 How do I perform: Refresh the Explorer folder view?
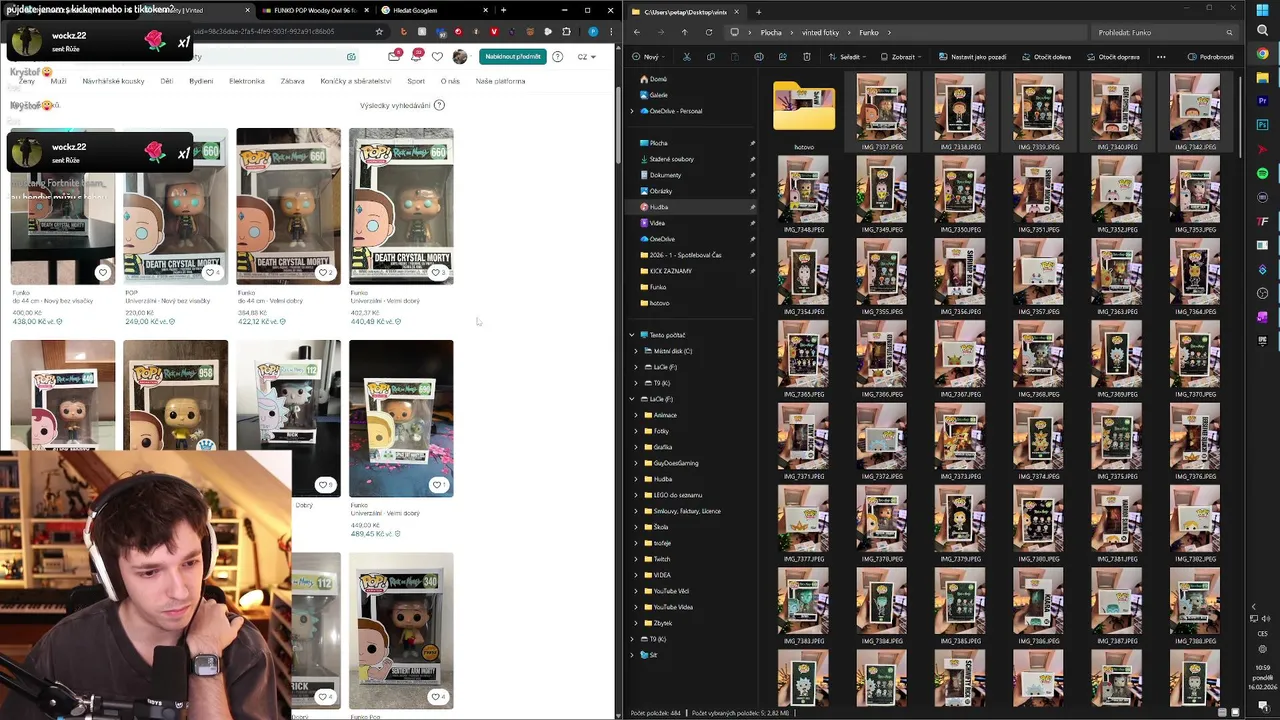coord(709,32)
